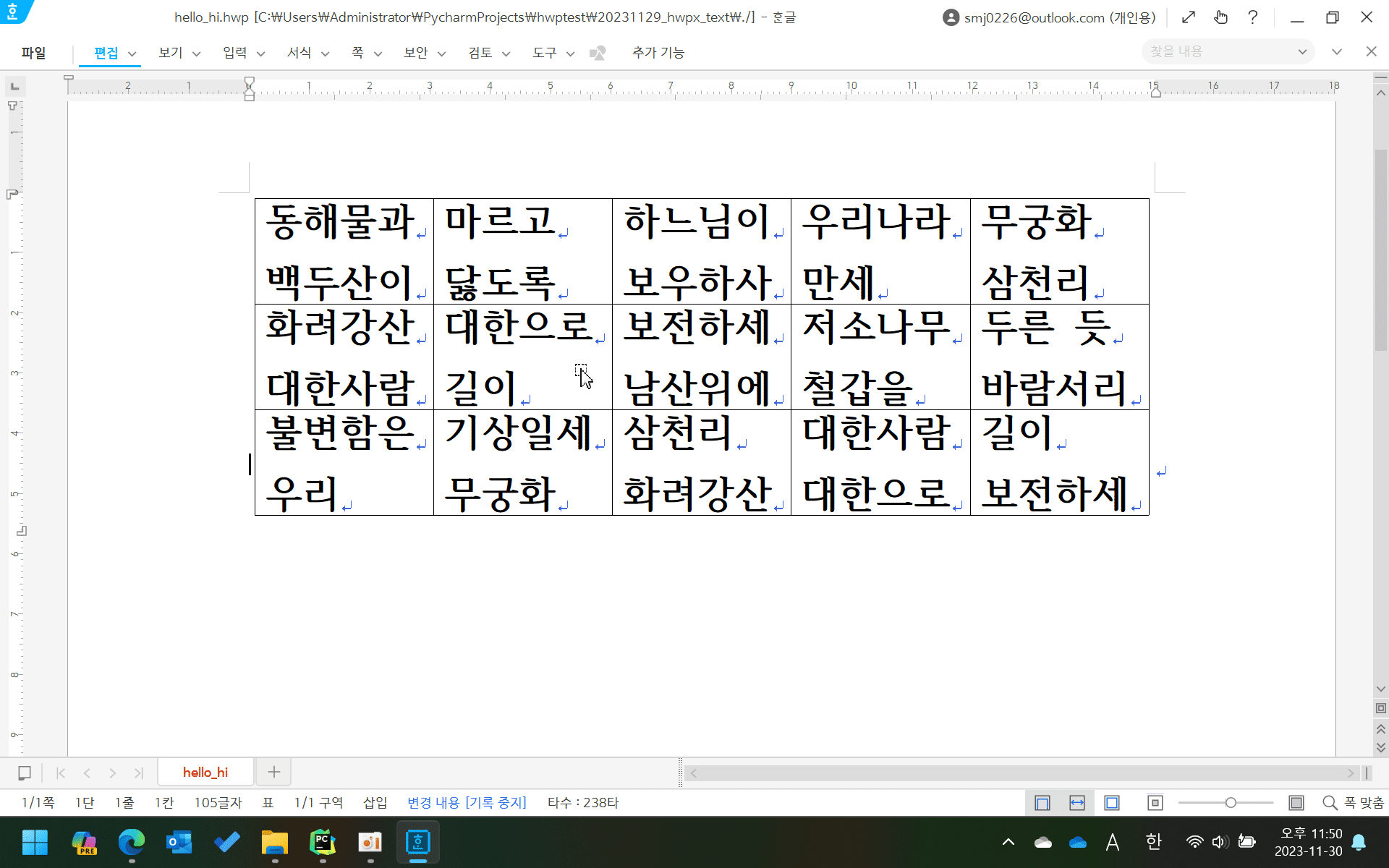Click the zoom magnifier icon in status bar
1389x868 pixels.
click(x=1330, y=803)
